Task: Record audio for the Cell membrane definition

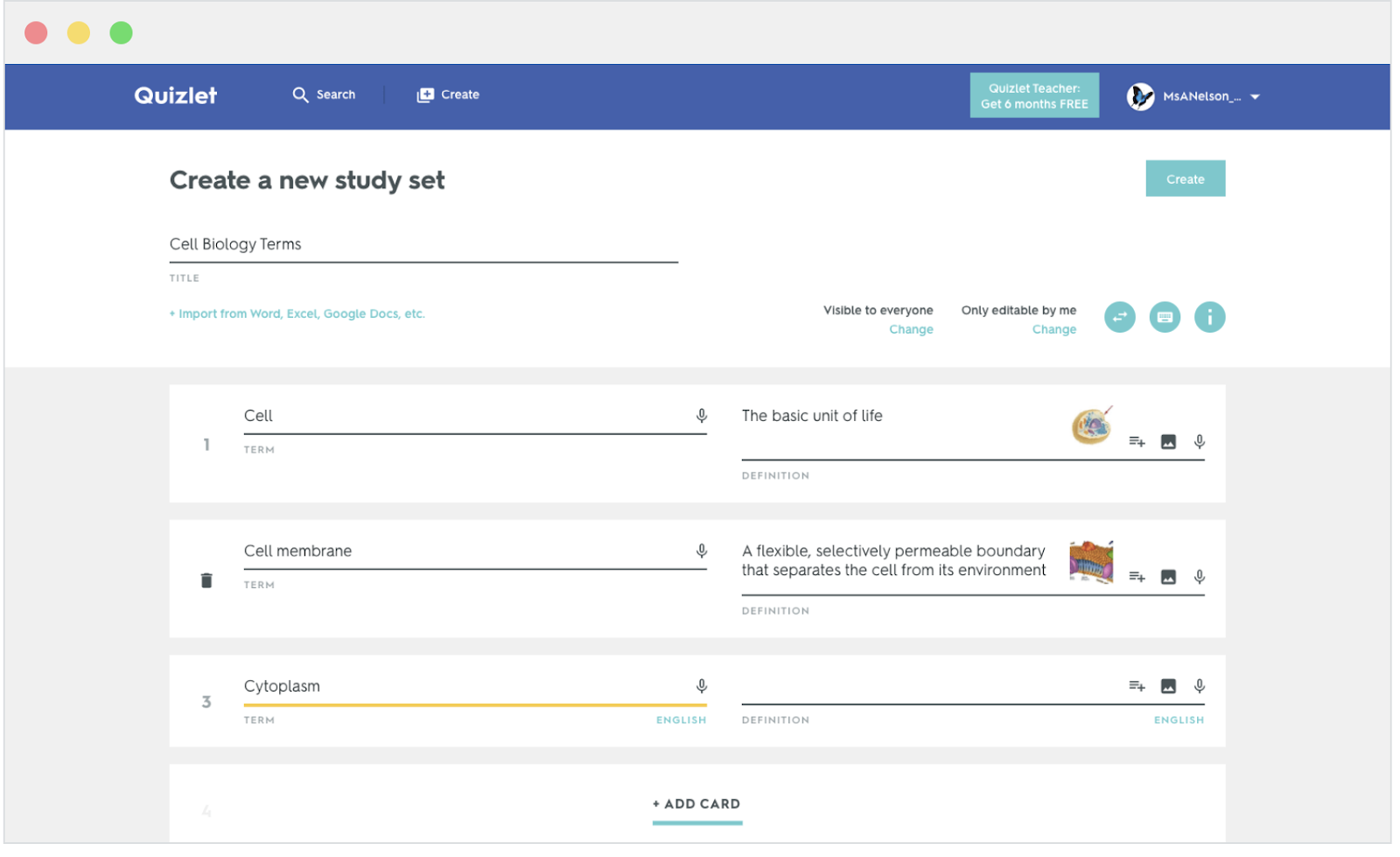Action: 1200,577
